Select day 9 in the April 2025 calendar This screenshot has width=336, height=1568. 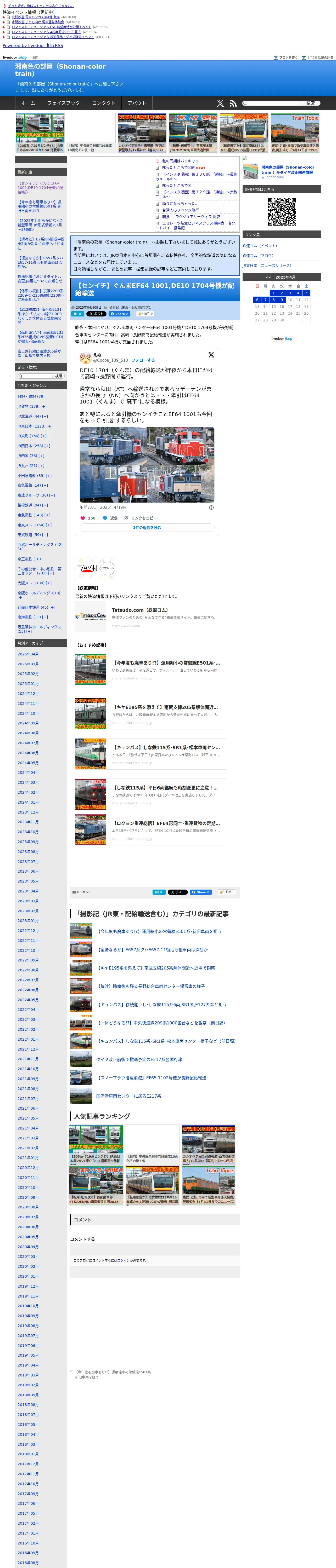coord(282,299)
